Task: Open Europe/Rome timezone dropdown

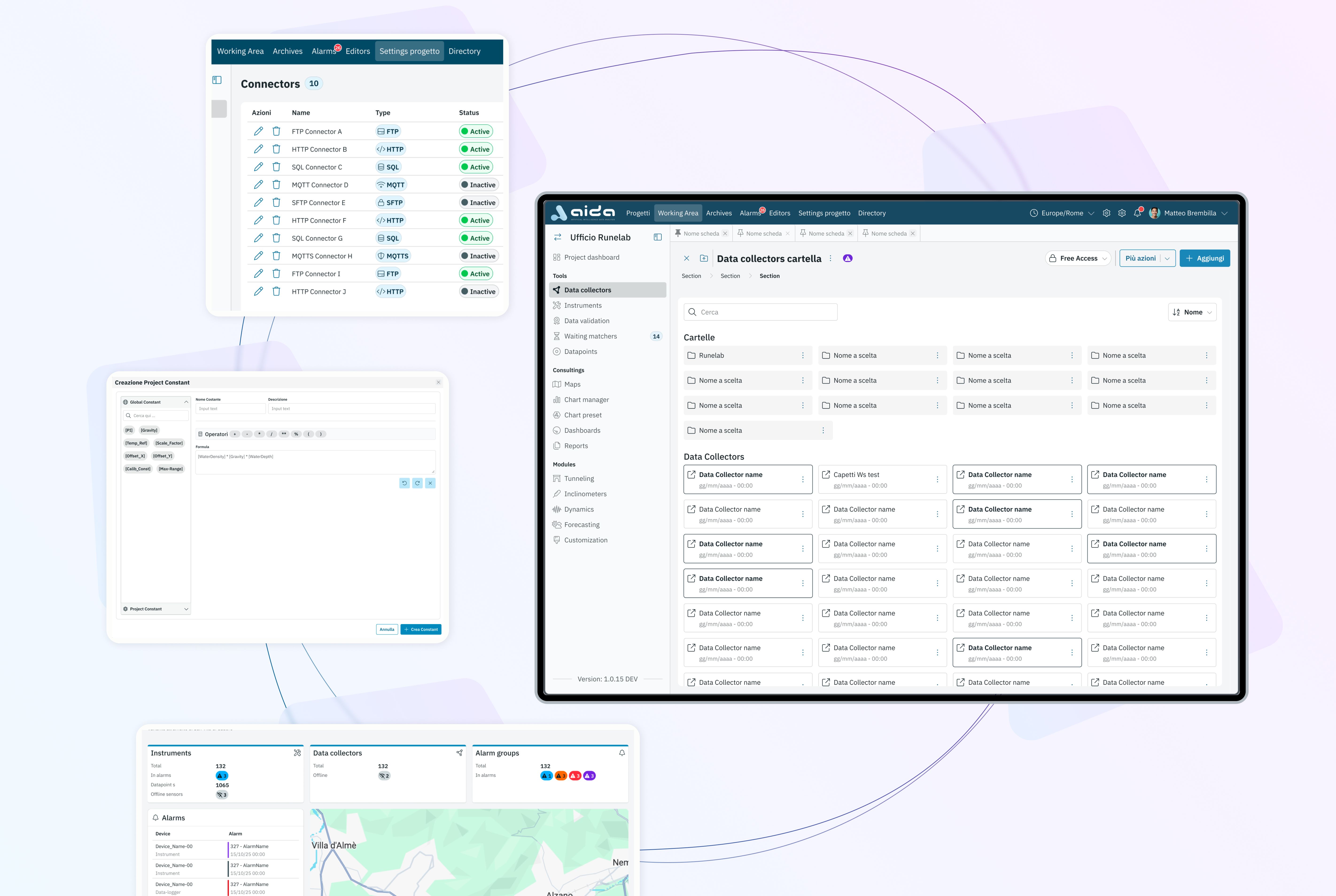Action: coord(1062,213)
